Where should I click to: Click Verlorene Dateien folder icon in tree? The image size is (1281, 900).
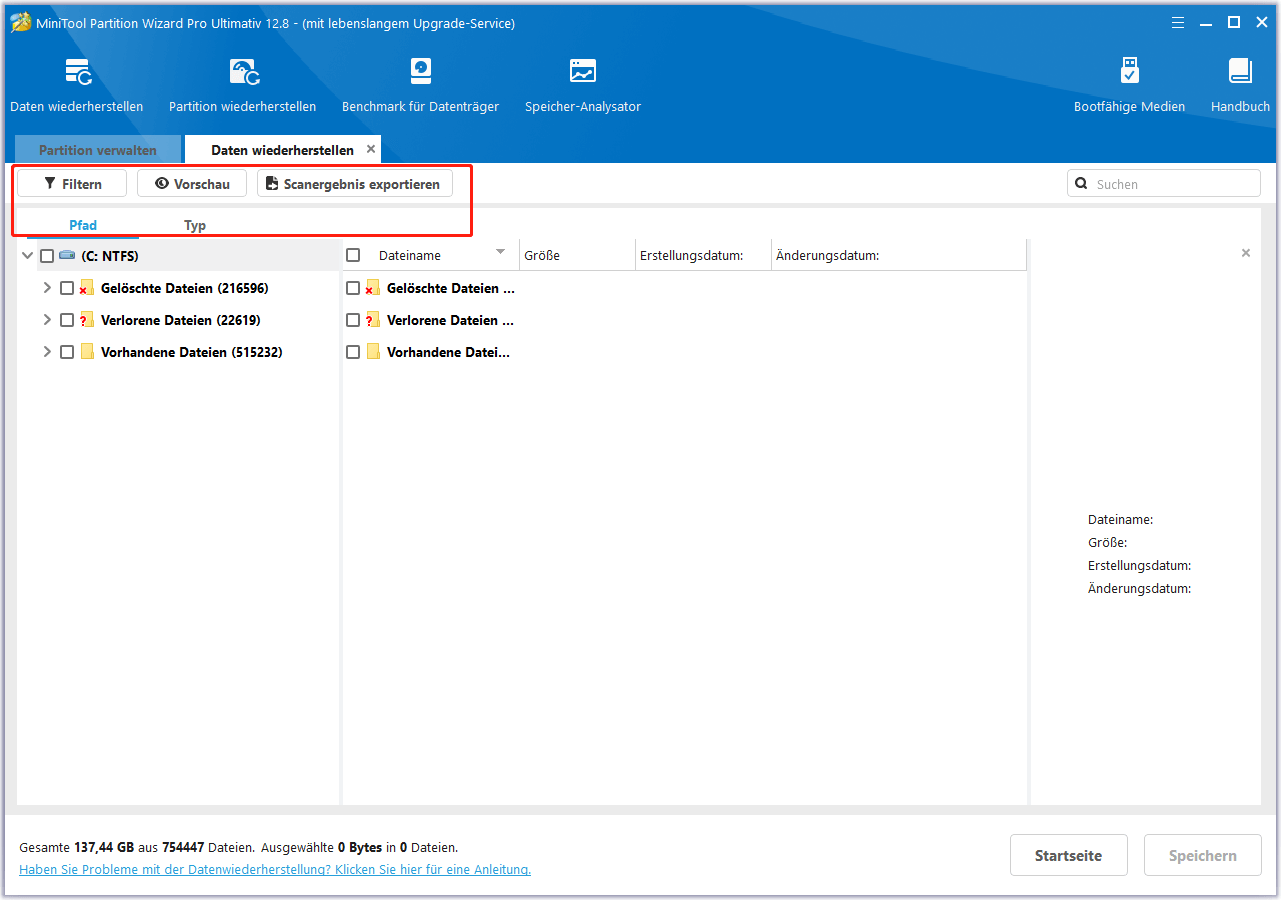coord(87,320)
